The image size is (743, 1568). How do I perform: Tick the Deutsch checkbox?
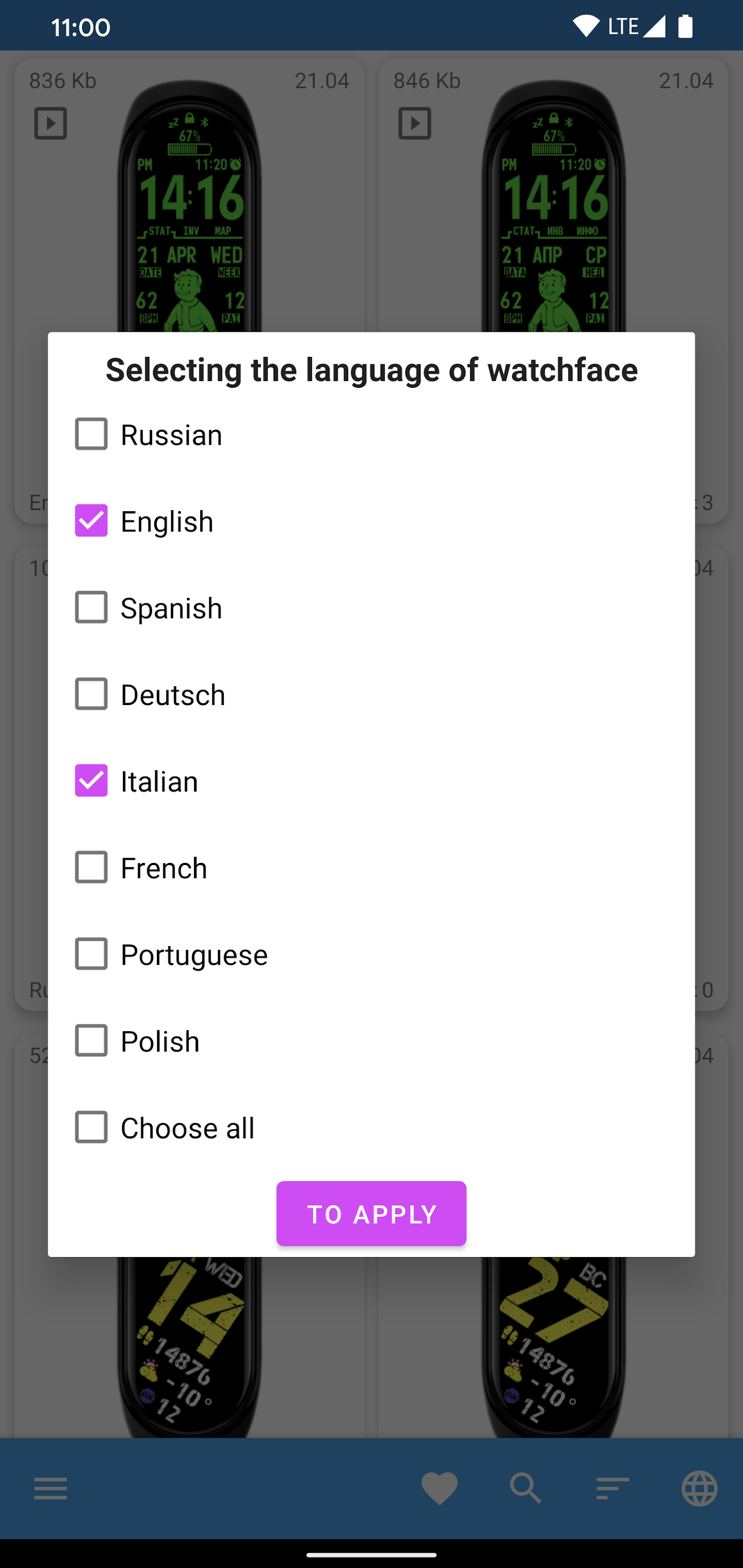[x=92, y=694]
